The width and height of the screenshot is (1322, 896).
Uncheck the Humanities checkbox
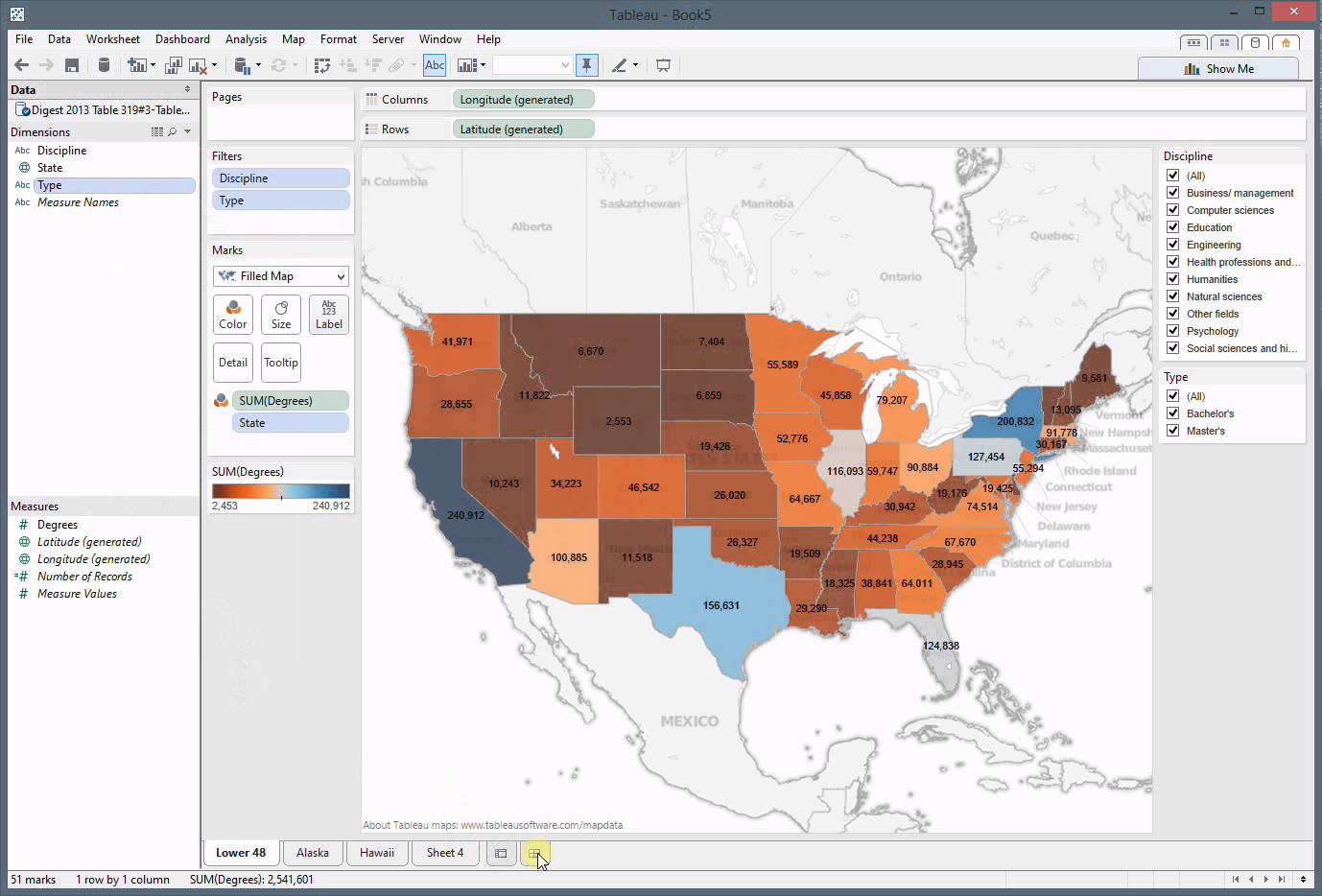1172,279
